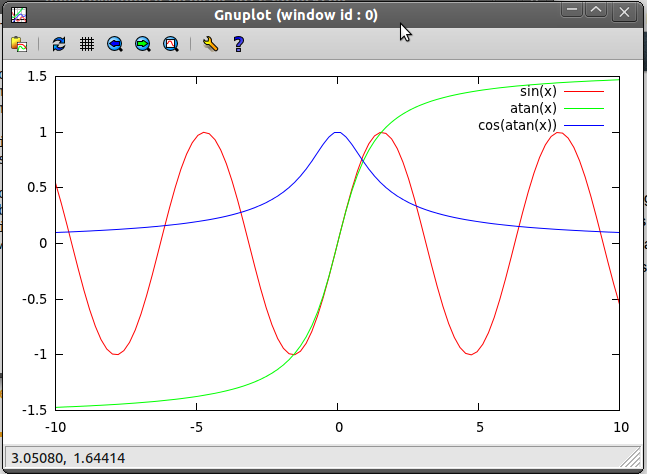The width and height of the screenshot is (647, 474).
Task: Apply next zoom settings
Action: click(143, 44)
